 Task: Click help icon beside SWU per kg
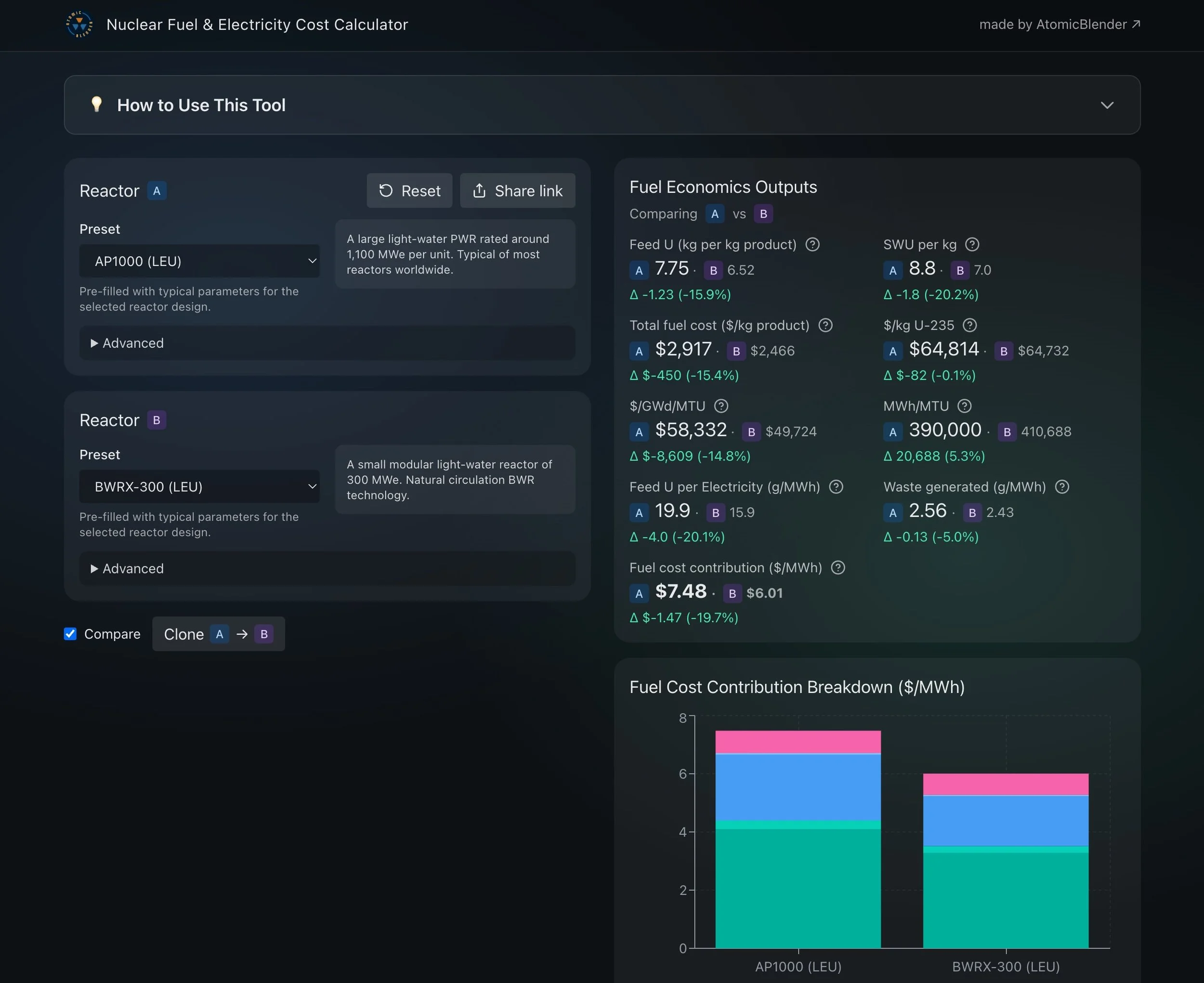972,245
